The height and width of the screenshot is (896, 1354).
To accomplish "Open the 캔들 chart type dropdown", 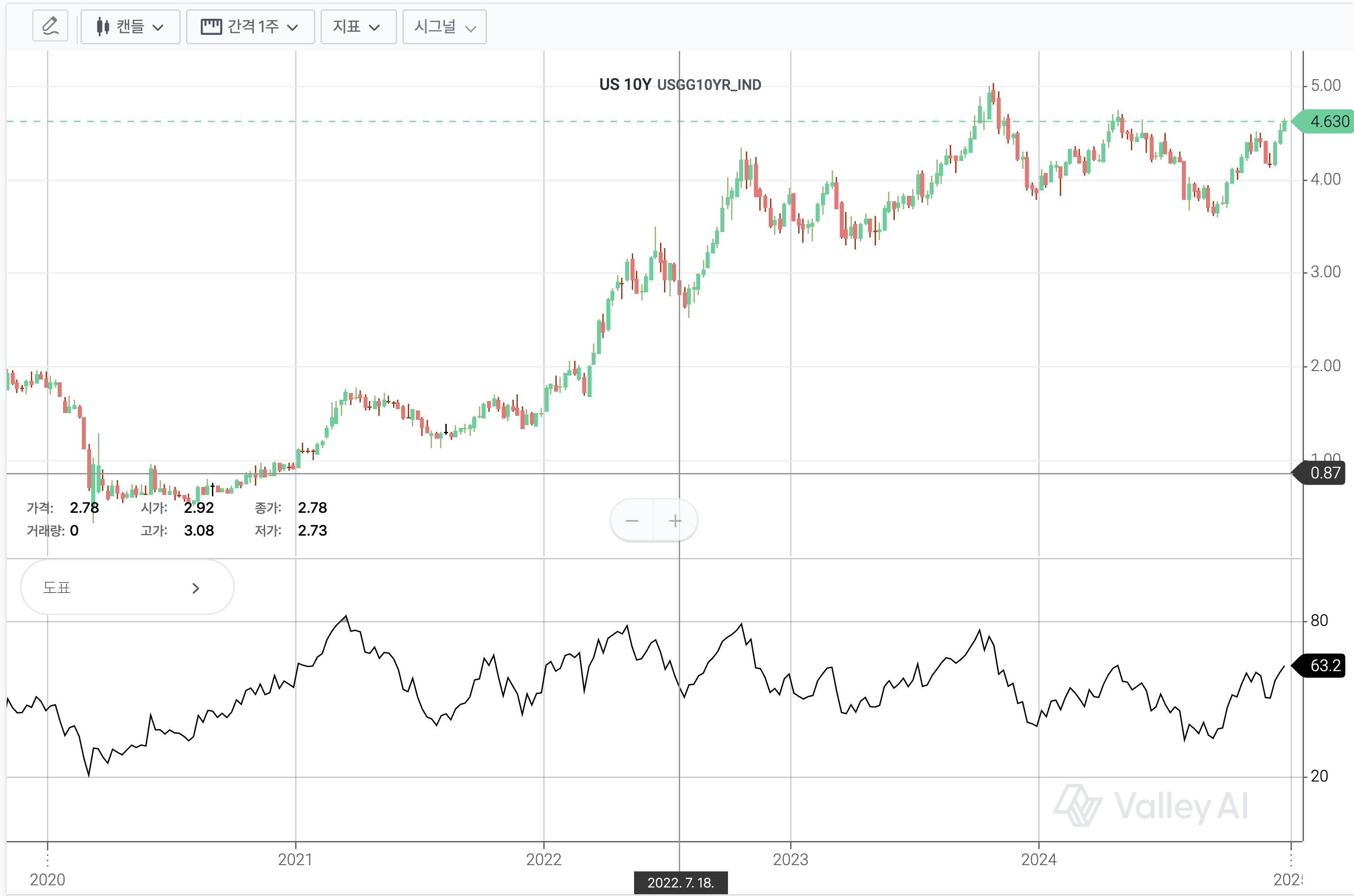I will pos(130,26).
